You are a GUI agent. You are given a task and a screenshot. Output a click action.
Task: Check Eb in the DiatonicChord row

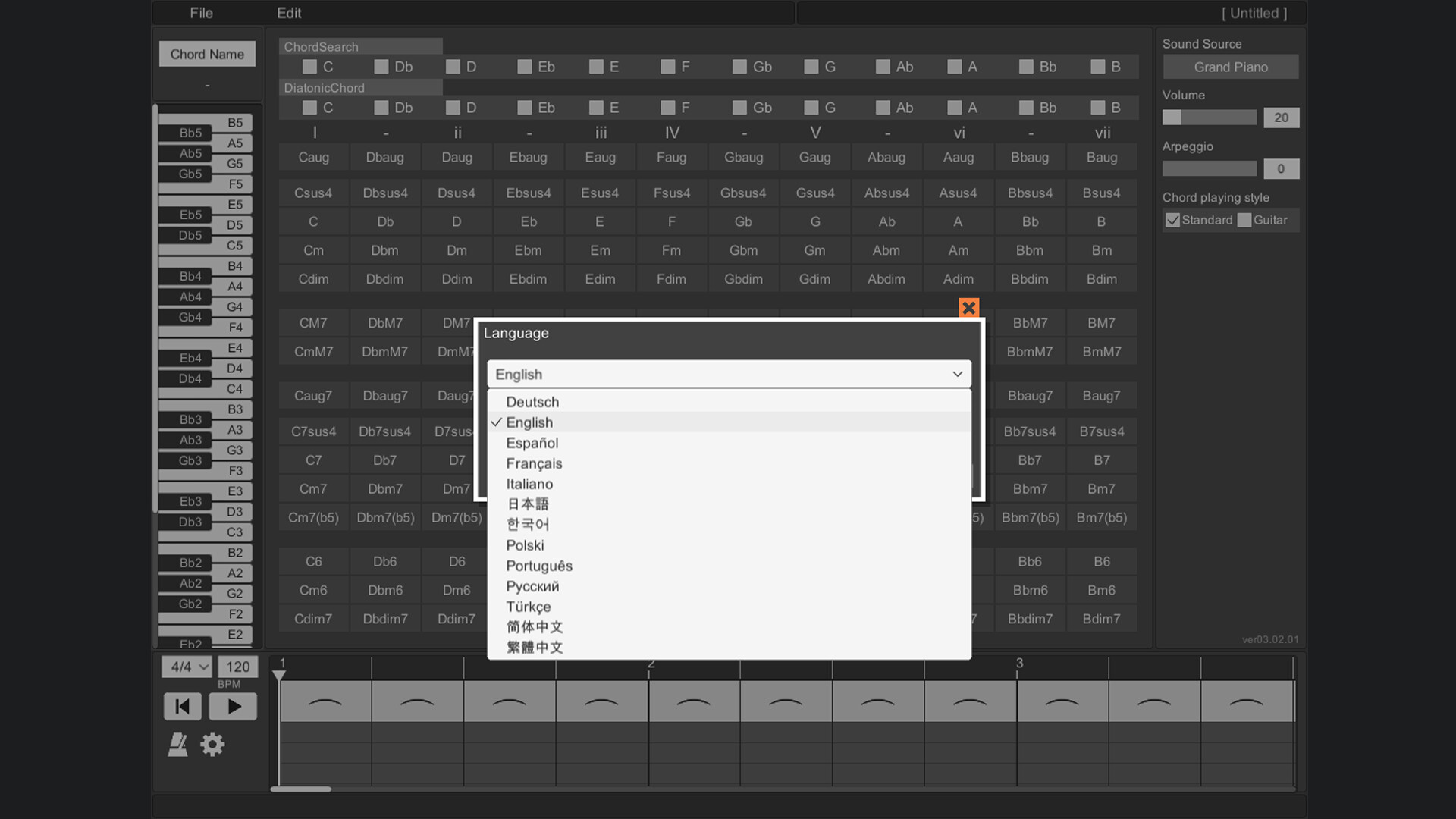(525, 107)
